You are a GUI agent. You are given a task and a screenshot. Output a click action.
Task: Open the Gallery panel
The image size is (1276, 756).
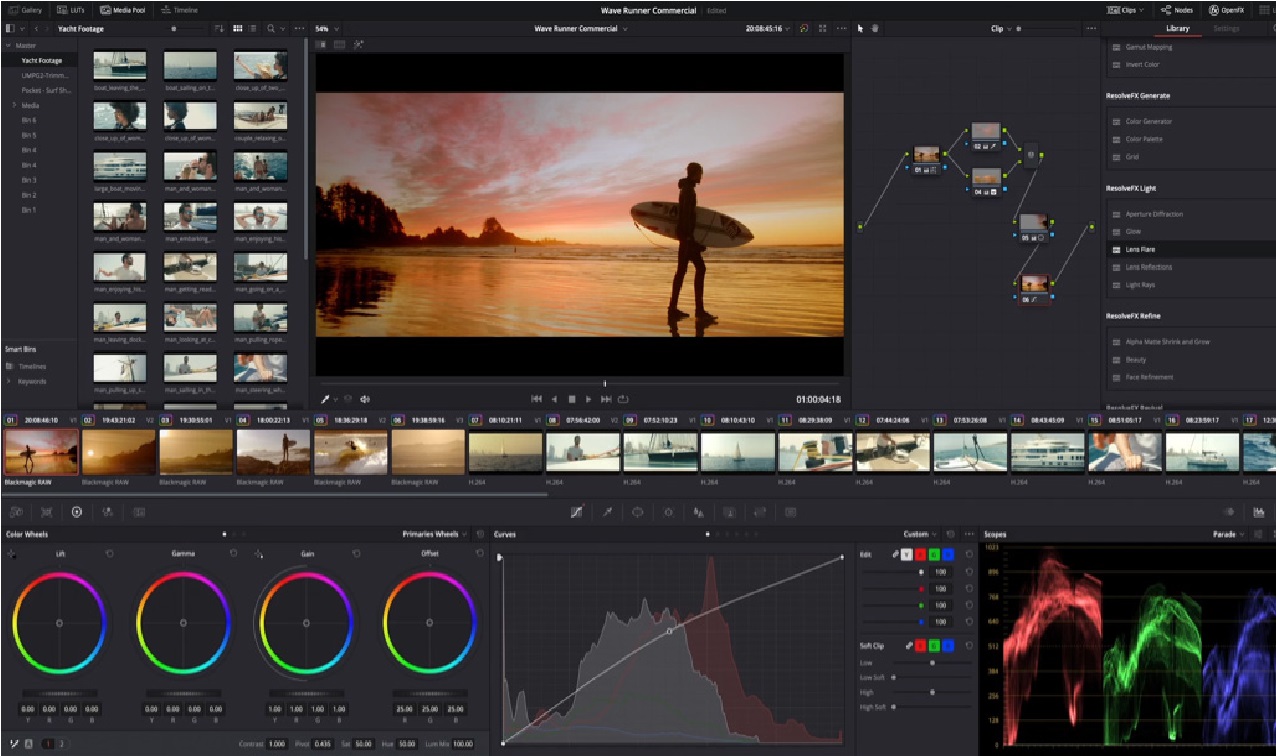(27, 8)
